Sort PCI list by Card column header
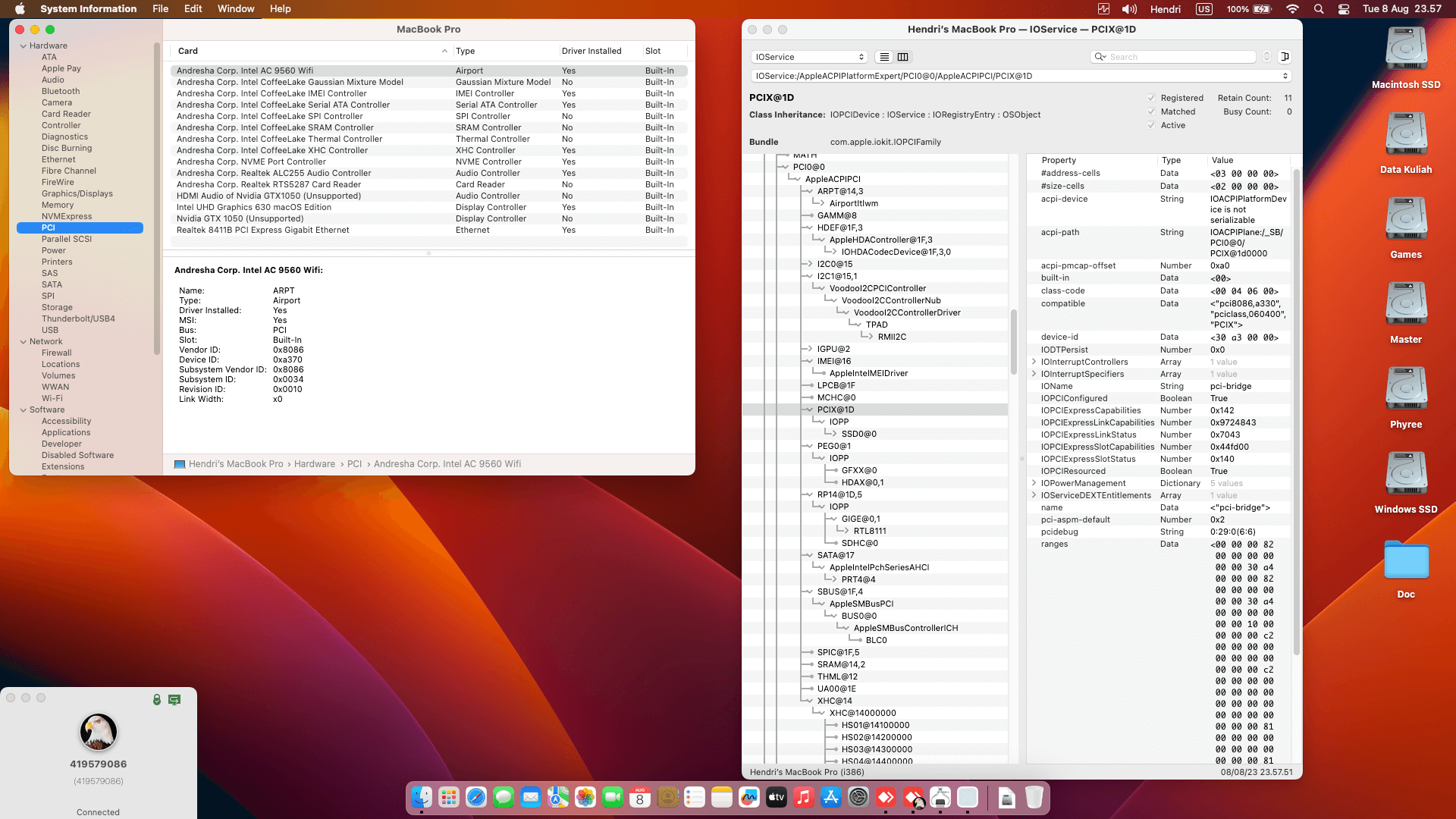1456x819 pixels. click(312, 51)
